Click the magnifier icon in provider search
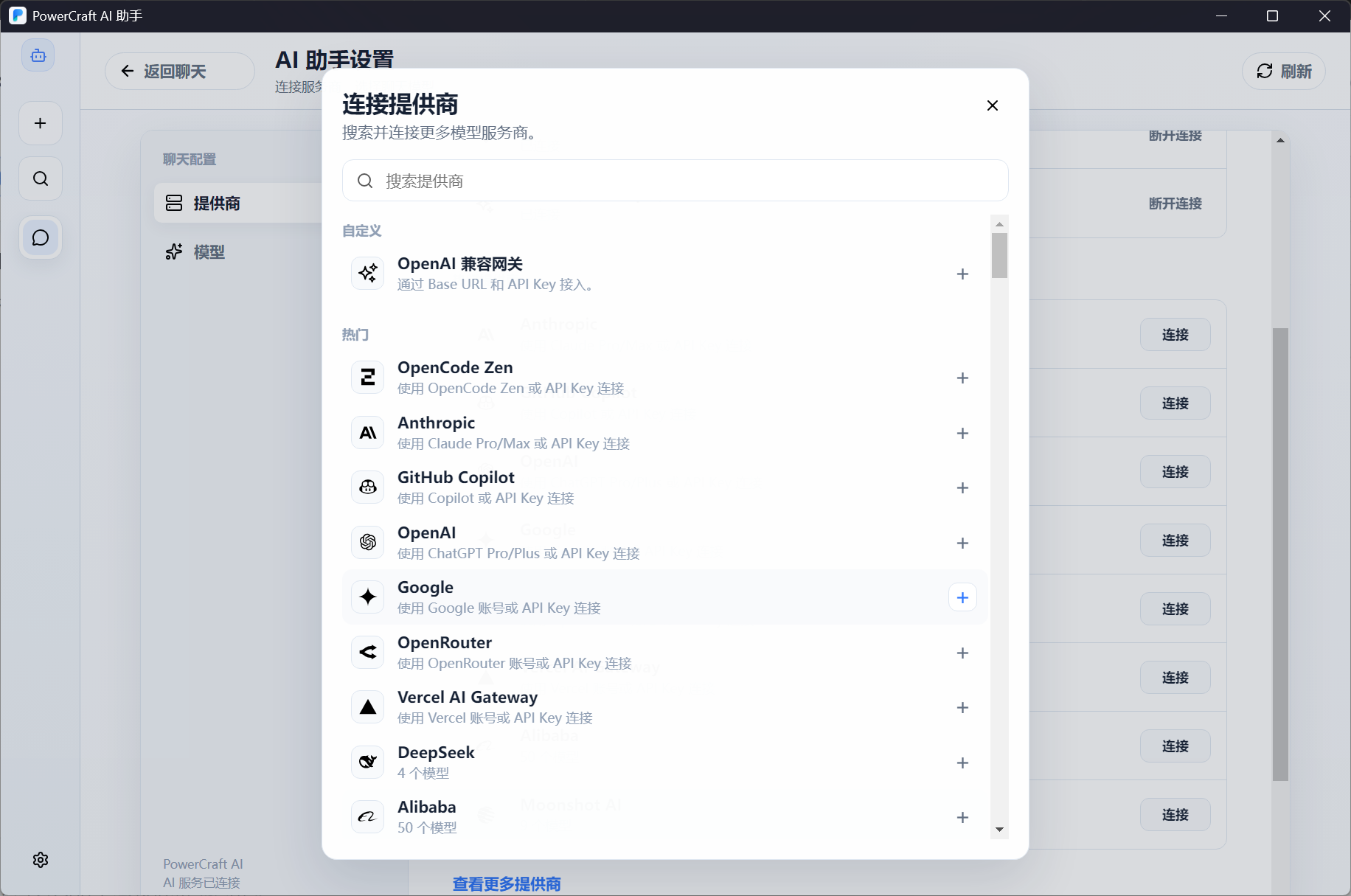Image resolution: width=1351 pixels, height=896 pixels. point(365,181)
